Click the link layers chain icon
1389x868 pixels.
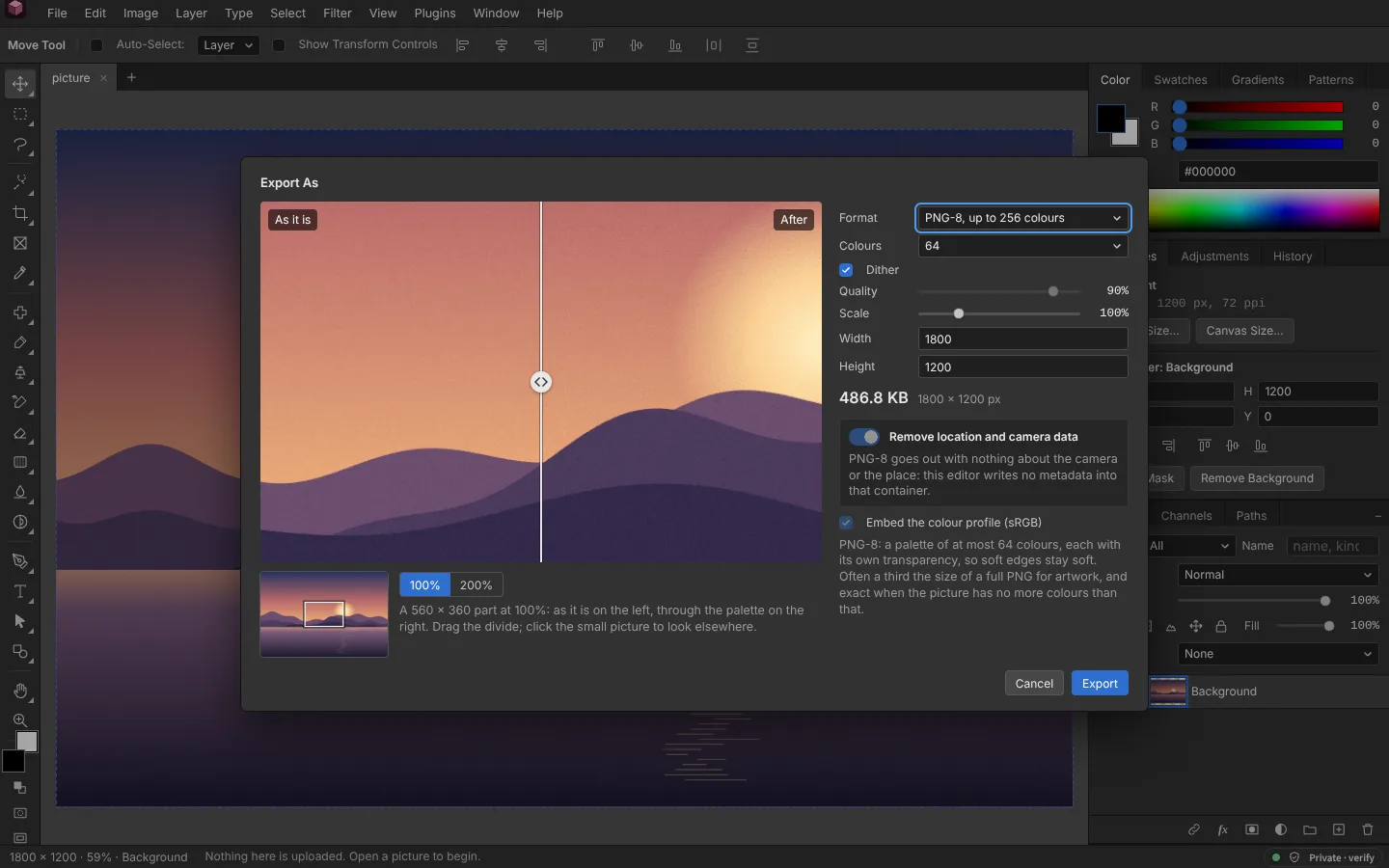tap(1194, 829)
